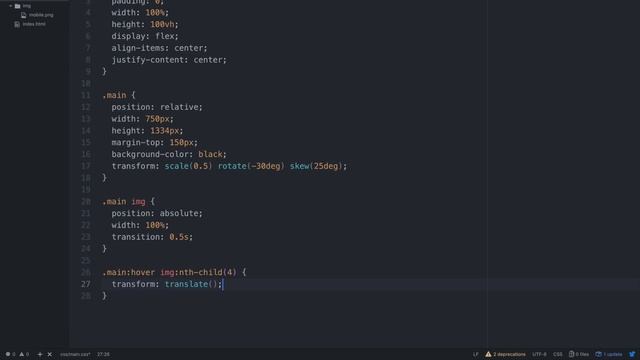This screenshot has height=360, width=640.
Task: Change LF line ending setting
Action: point(476,354)
